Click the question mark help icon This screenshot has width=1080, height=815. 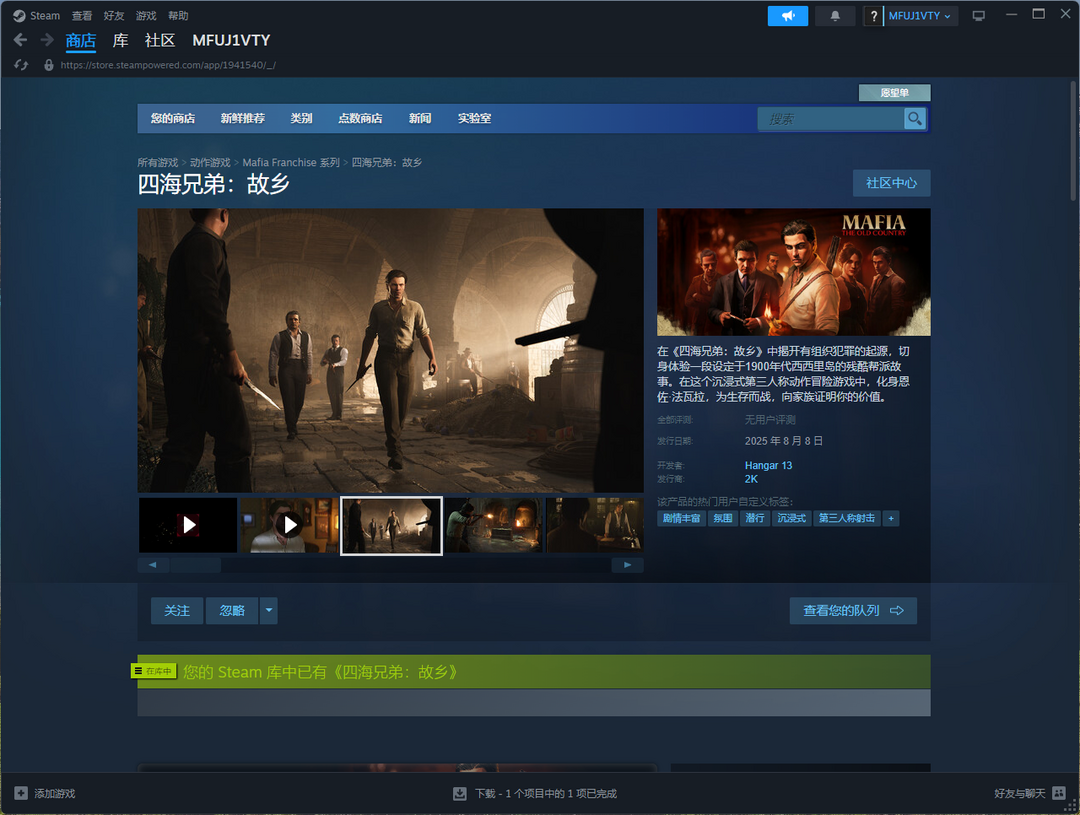(x=873, y=16)
